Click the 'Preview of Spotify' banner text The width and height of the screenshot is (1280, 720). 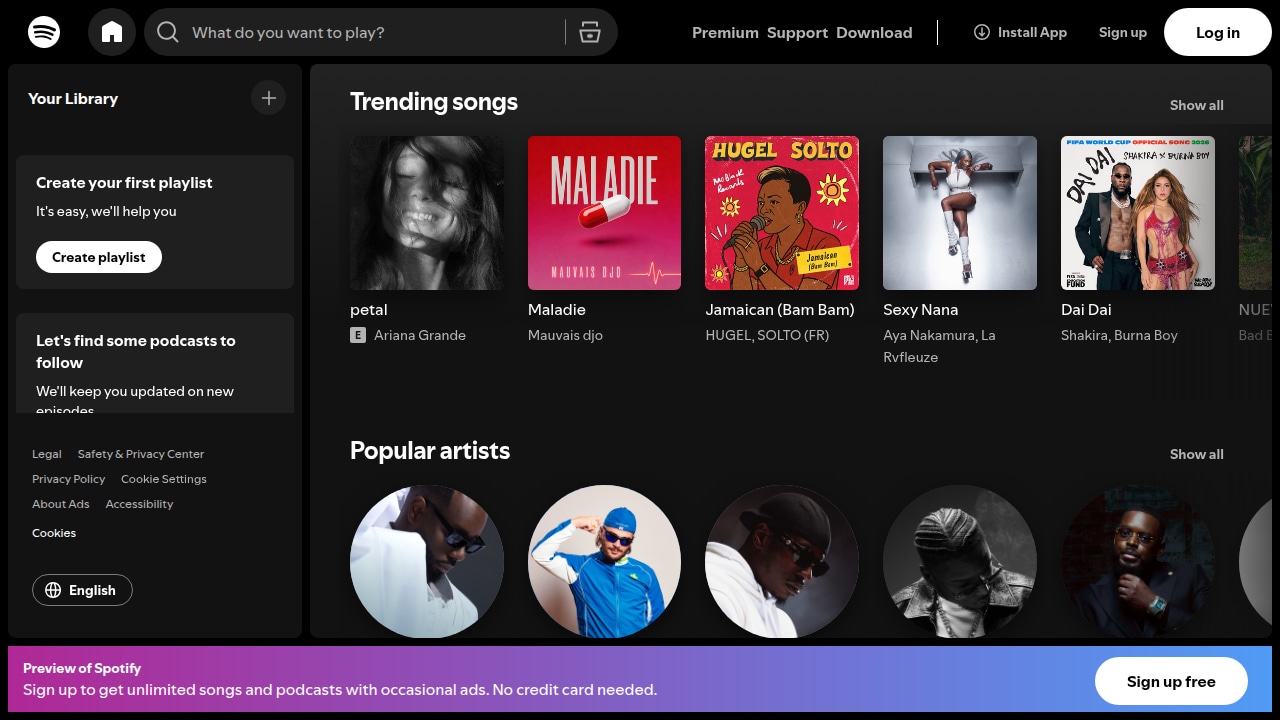tap(82, 668)
